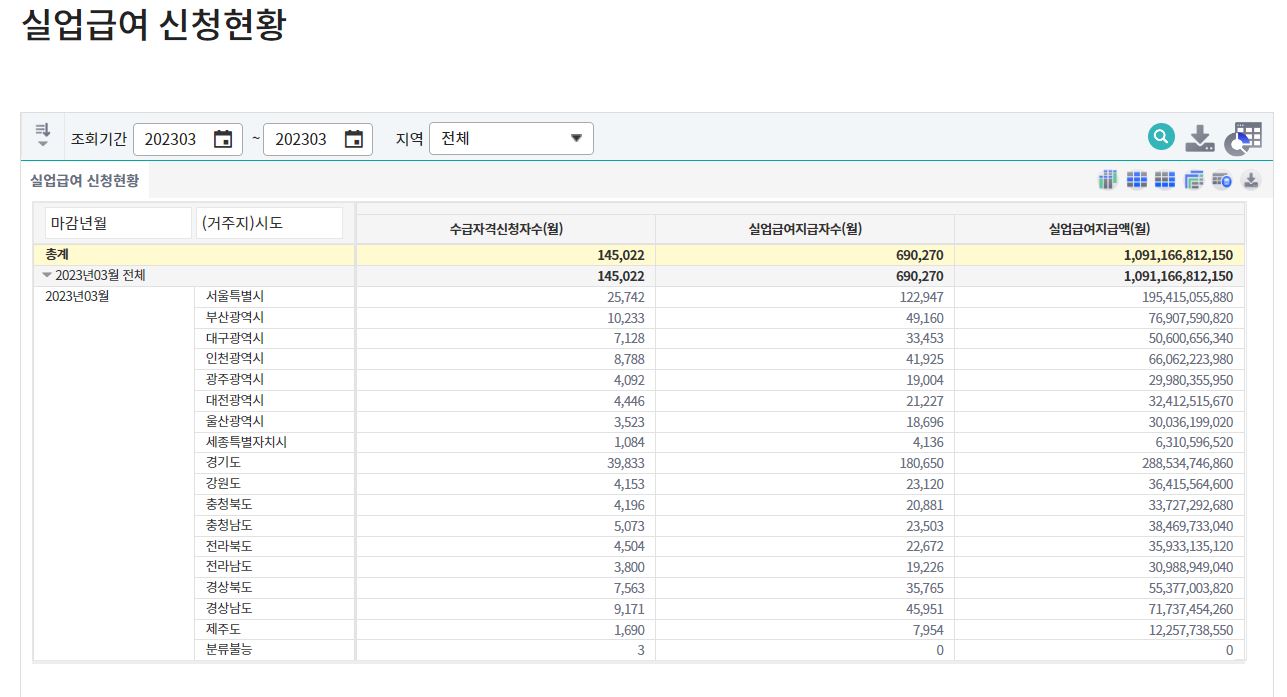Click the teal search magnifier button
1287x697 pixels.
pos(1161,138)
